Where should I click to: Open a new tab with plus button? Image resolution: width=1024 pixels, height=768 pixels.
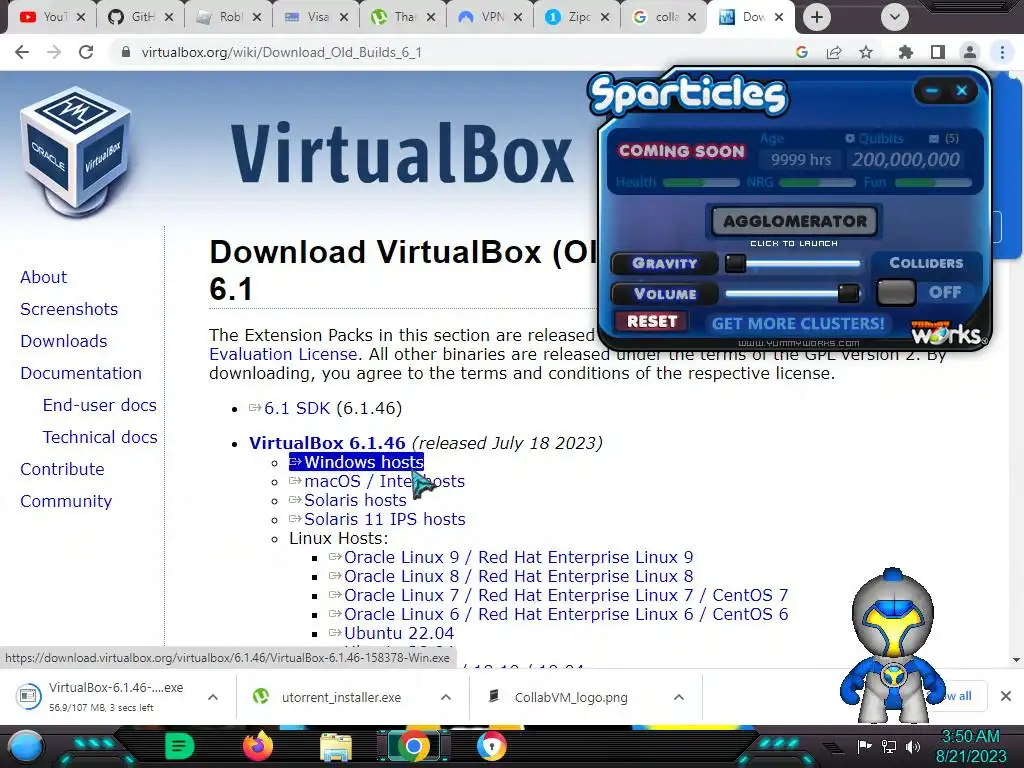point(817,17)
